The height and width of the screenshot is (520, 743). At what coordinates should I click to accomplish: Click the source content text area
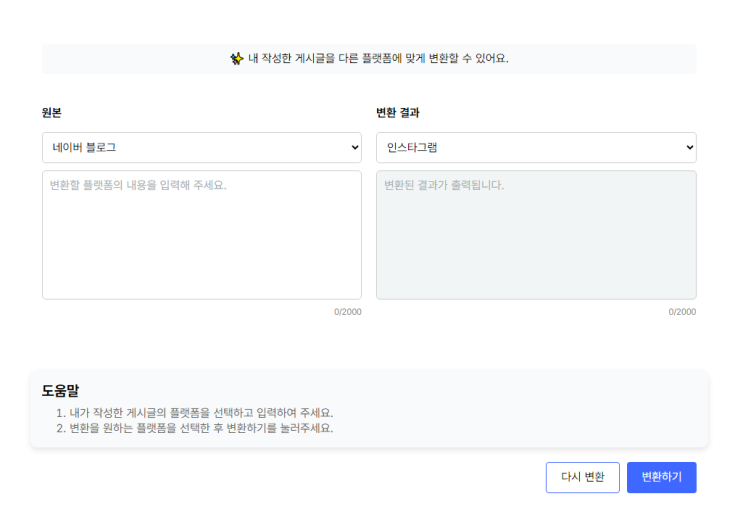point(202,235)
